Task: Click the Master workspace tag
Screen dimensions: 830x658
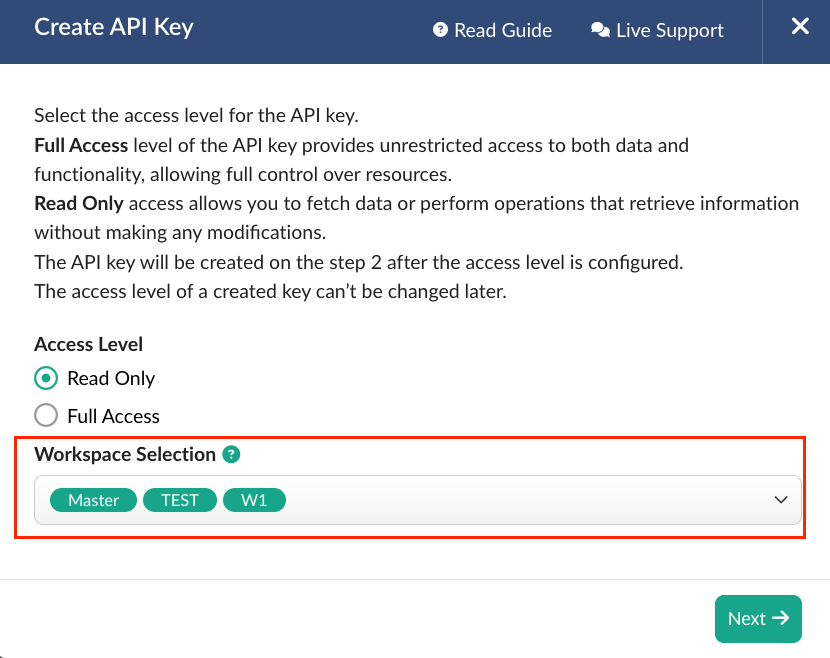Action: (x=93, y=500)
